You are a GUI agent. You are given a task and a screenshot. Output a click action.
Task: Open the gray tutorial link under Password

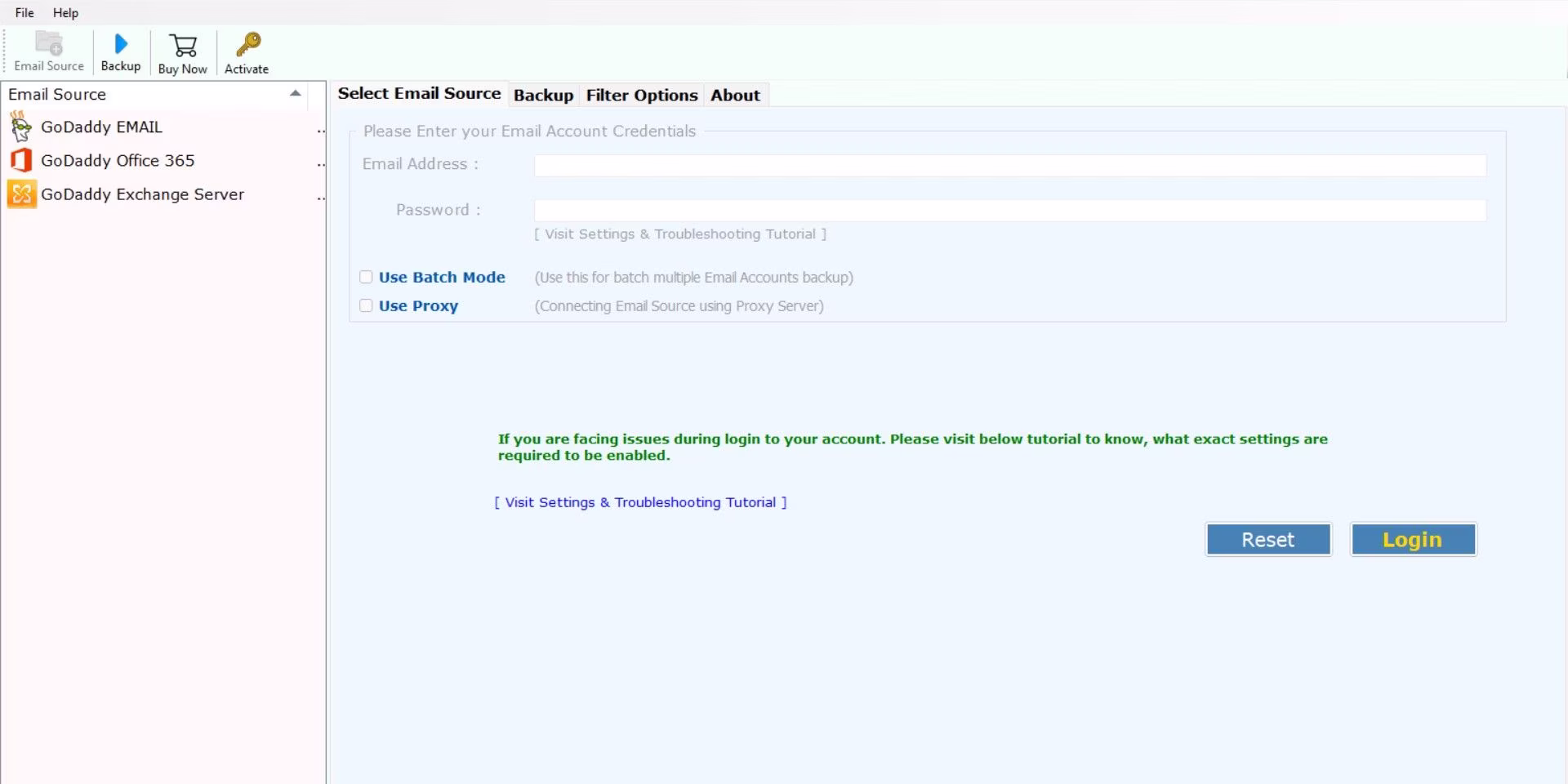(x=680, y=234)
